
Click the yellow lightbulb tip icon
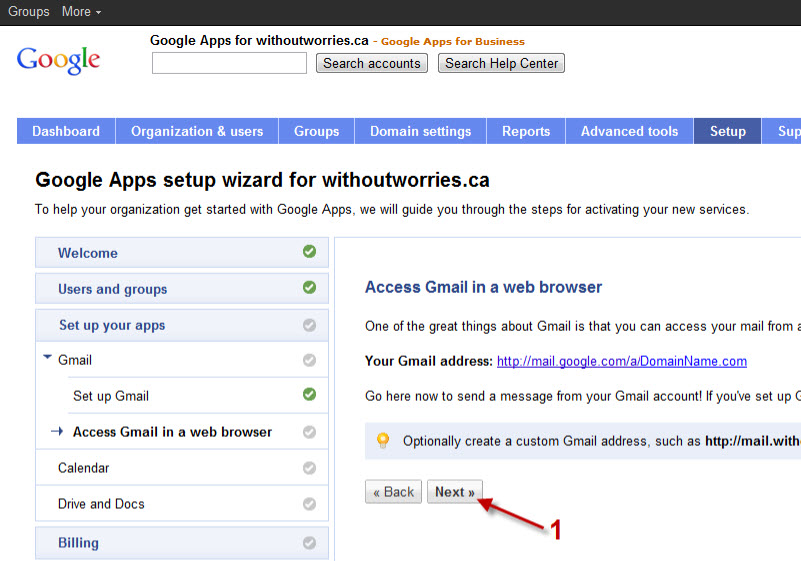(383, 440)
